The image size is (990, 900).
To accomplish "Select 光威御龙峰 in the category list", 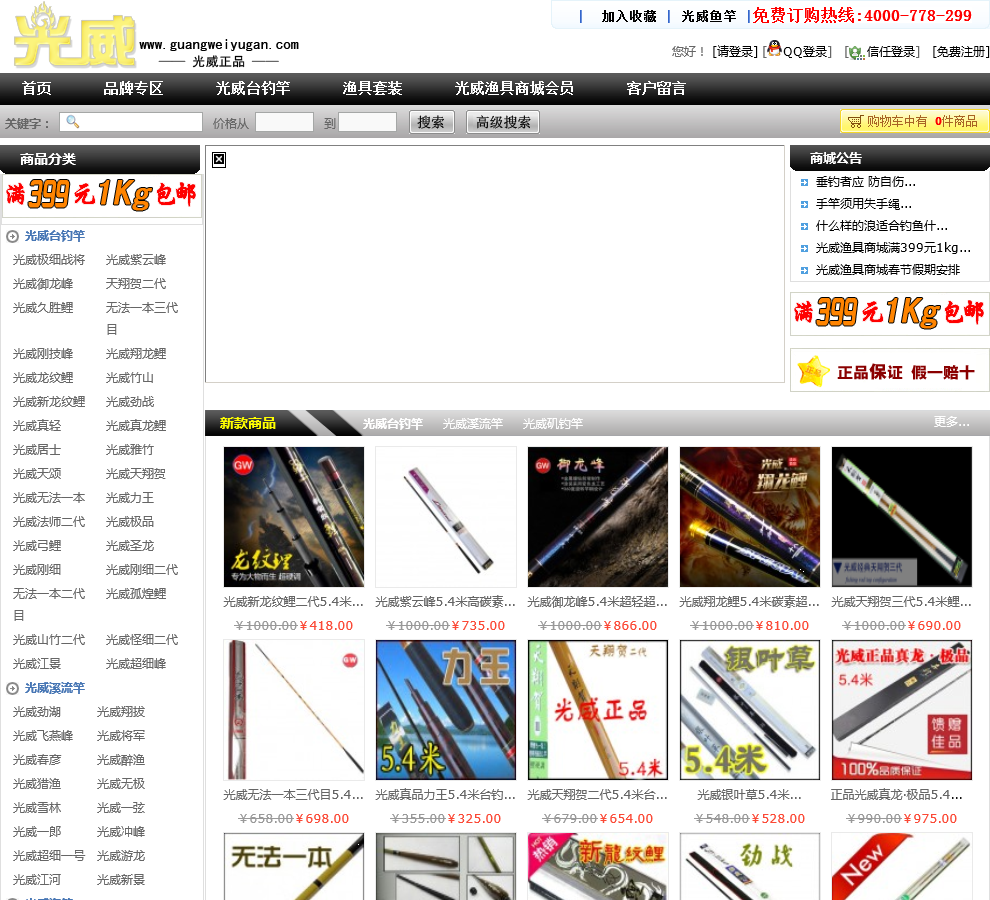I will [43, 284].
